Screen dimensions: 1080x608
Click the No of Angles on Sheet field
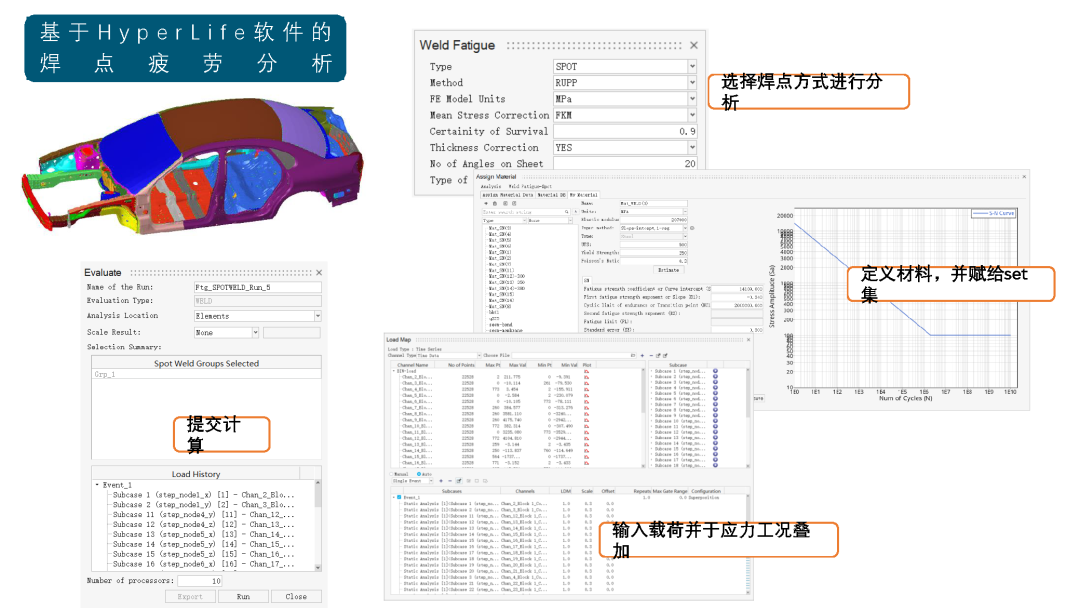pyautogui.click(x=625, y=163)
